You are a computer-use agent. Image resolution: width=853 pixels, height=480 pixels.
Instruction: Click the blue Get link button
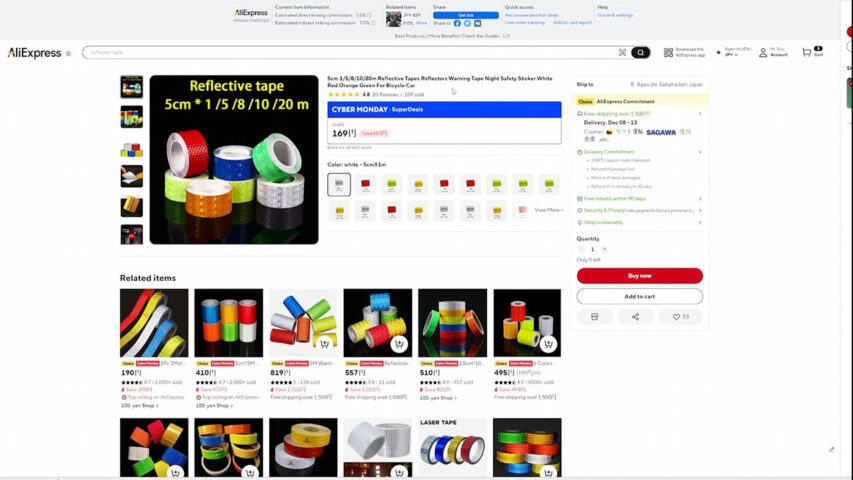[x=465, y=15]
